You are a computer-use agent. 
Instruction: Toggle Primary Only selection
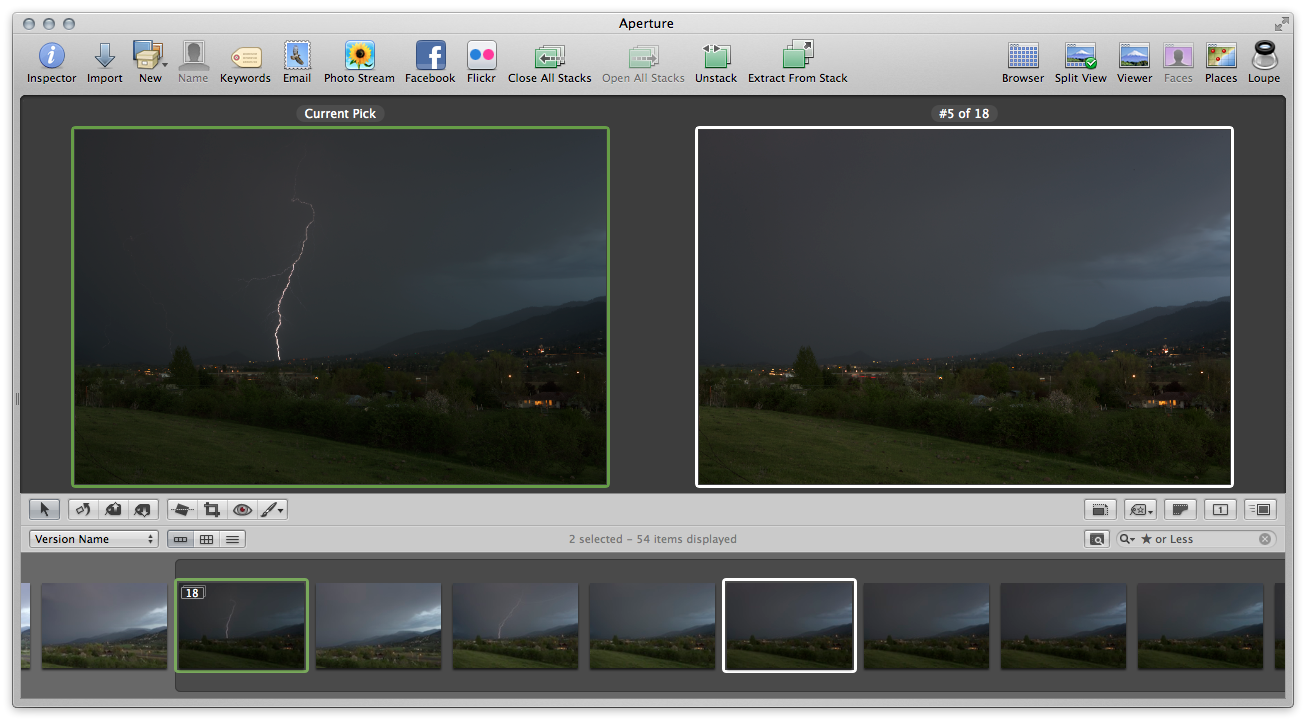[1220, 510]
